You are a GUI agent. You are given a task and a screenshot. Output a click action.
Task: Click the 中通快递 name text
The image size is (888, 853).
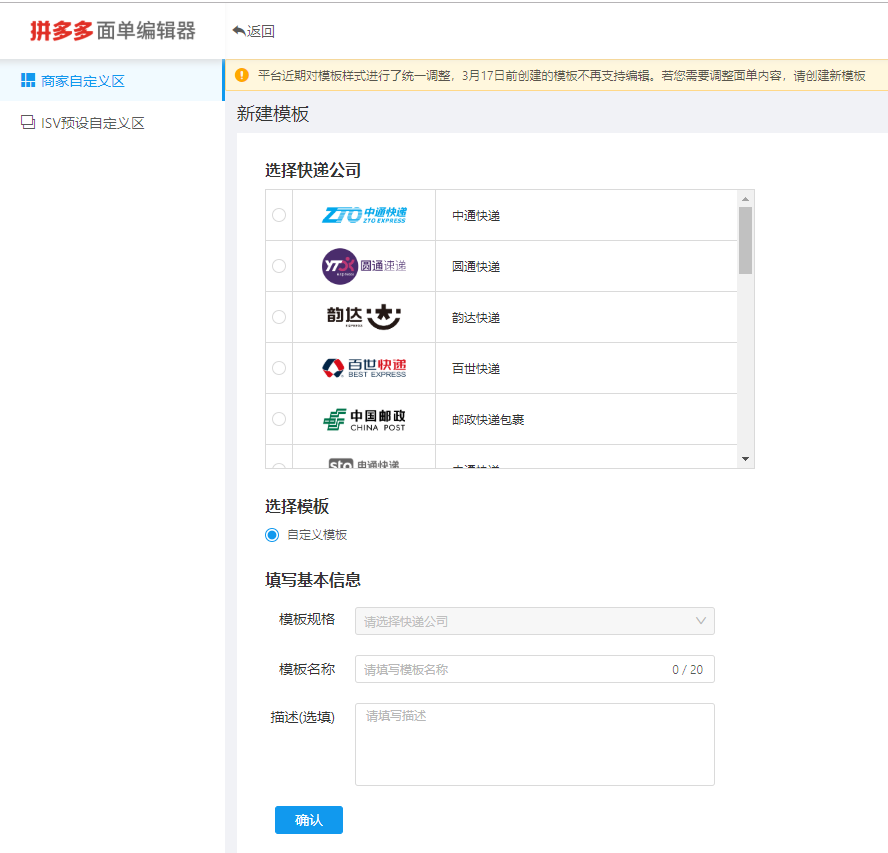point(476,216)
